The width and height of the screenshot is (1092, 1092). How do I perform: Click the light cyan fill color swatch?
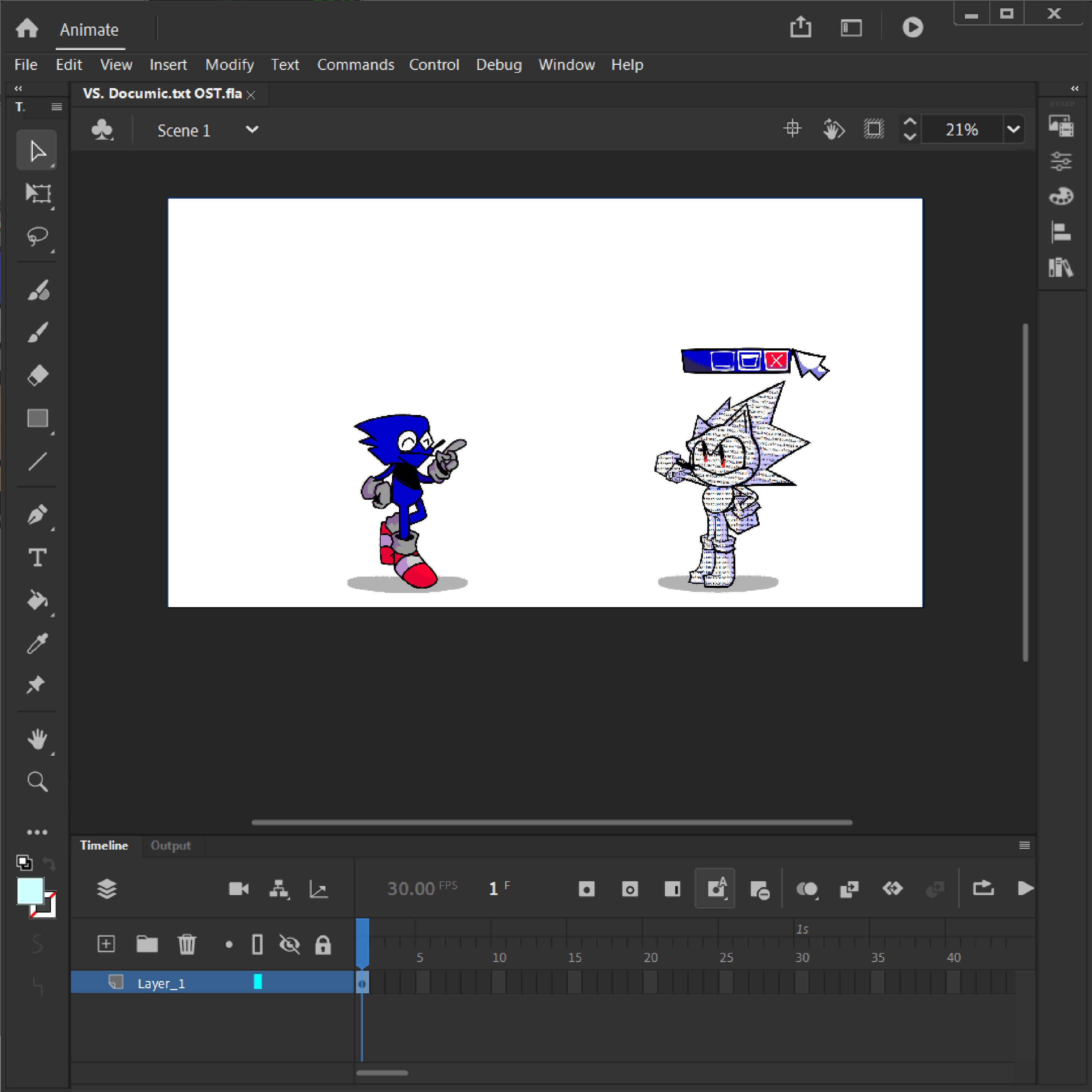click(x=30, y=891)
